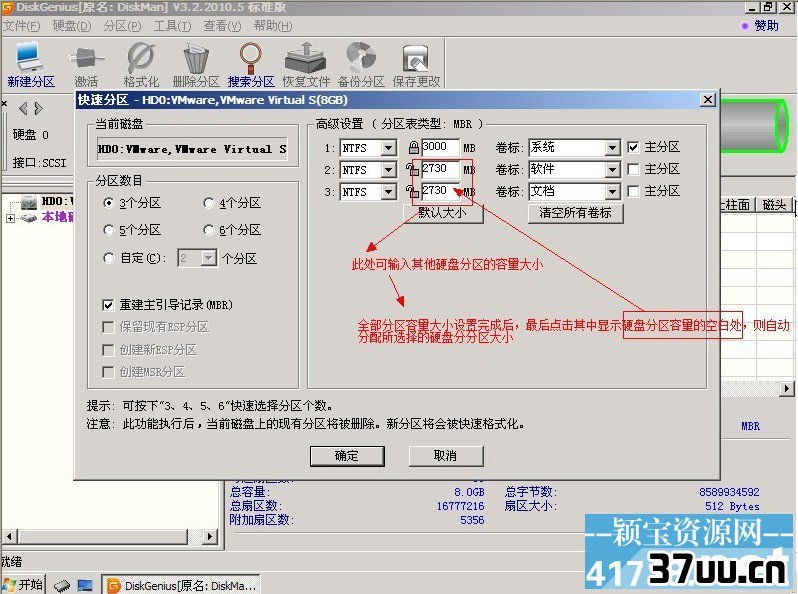The image size is (798, 594).
Task: Open the 分区(P) menu
Action: pyautogui.click(x=122, y=26)
